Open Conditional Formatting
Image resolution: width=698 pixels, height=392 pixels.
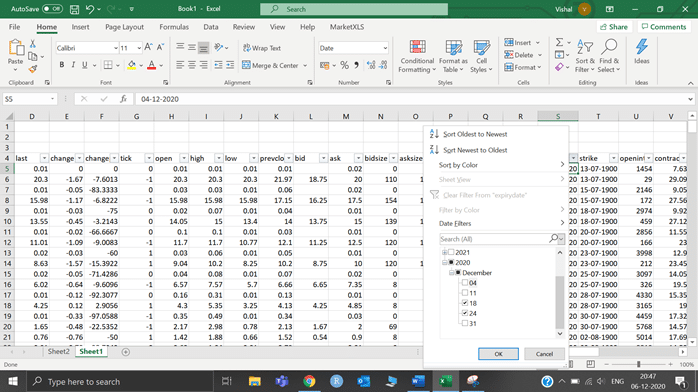(417, 57)
